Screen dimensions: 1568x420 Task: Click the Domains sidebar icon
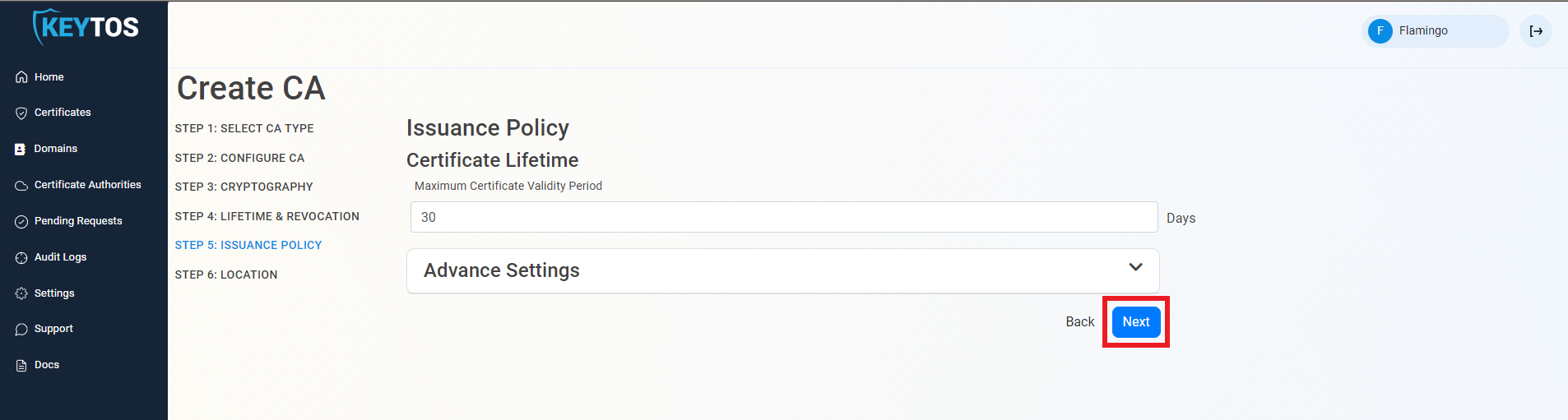(x=21, y=150)
